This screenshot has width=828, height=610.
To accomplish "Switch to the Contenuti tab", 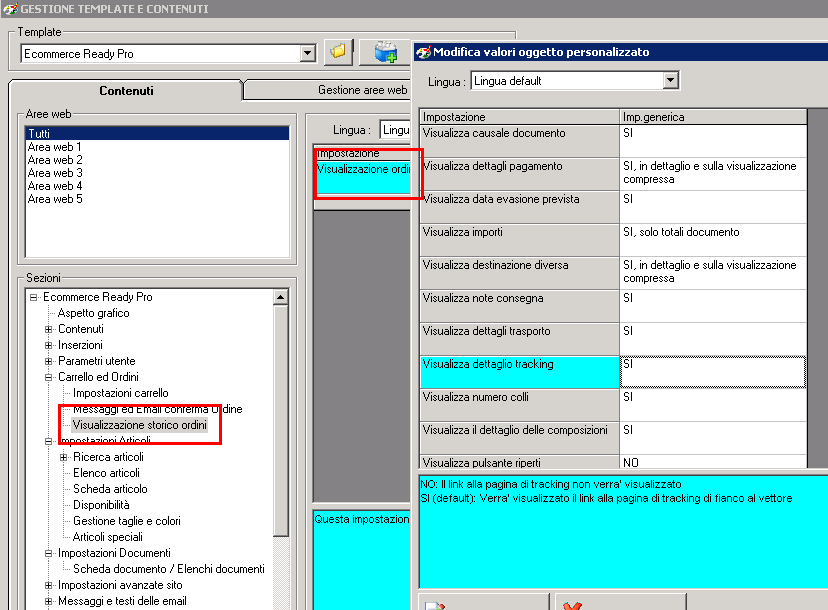I will point(126,90).
